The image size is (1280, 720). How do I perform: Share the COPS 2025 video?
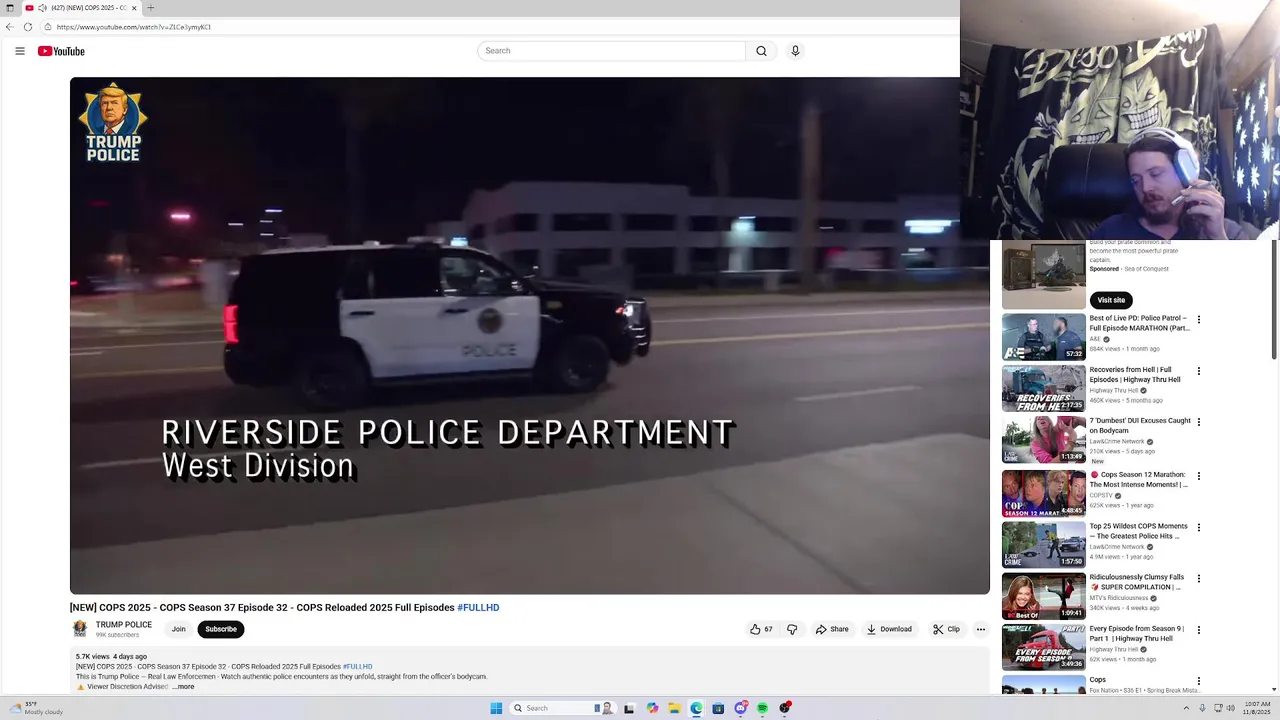click(x=832, y=629)
